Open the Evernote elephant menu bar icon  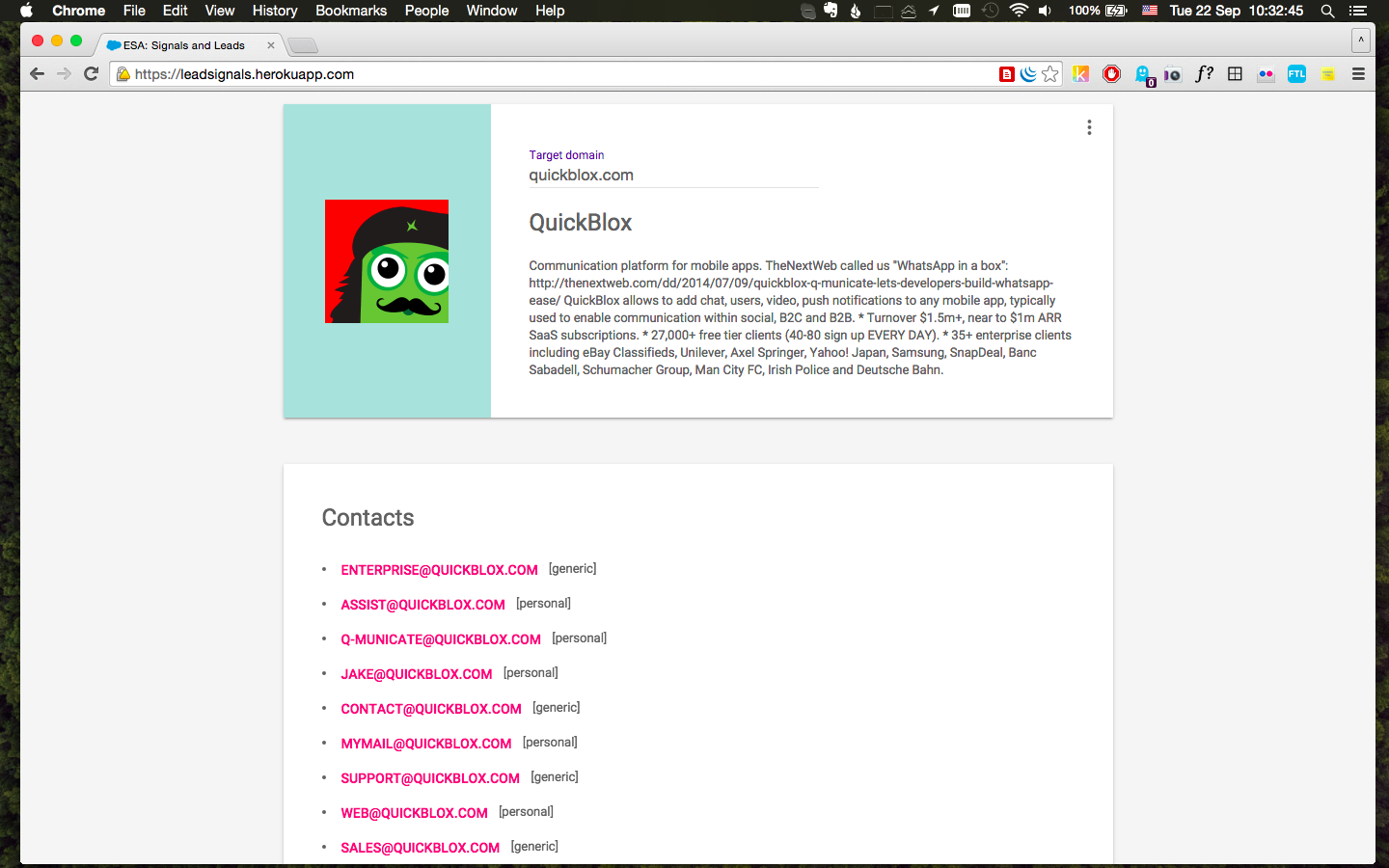click(x=831, y=11)
